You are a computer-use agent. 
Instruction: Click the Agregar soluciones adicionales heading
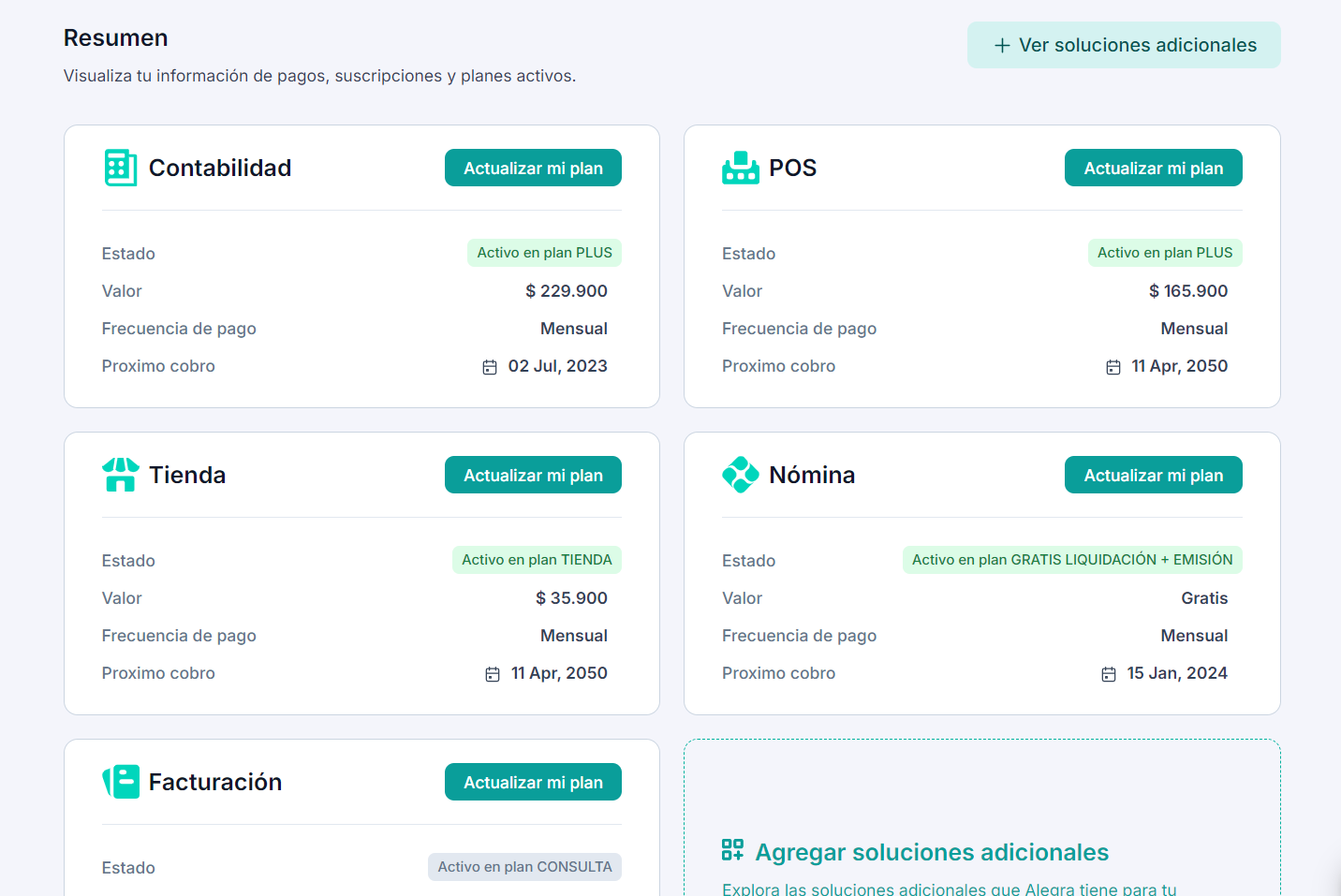click(932, 852)
